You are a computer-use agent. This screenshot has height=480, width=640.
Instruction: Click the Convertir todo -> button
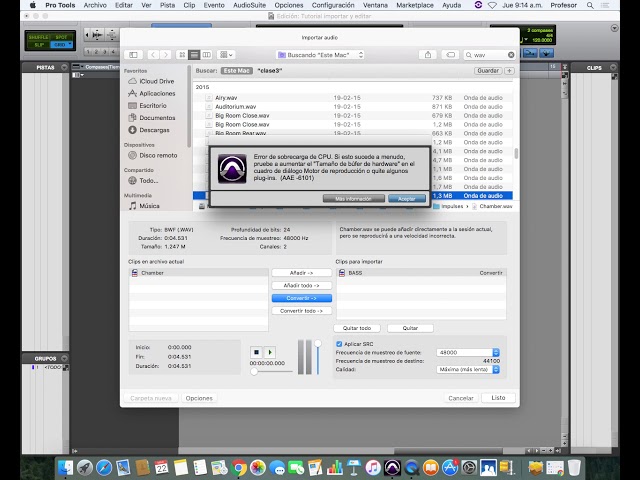(x=302, y=311)
